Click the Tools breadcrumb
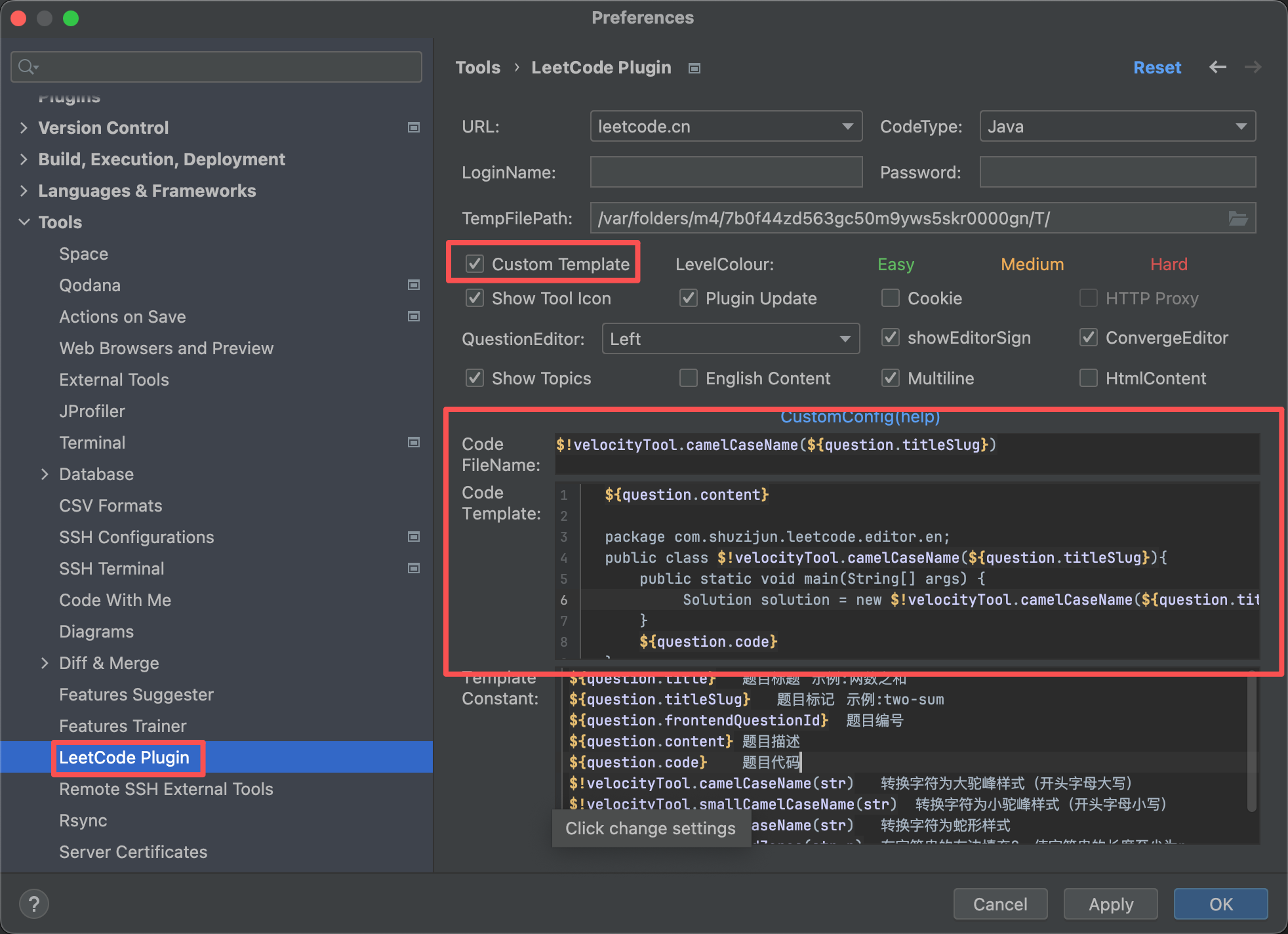 [477, 68]
